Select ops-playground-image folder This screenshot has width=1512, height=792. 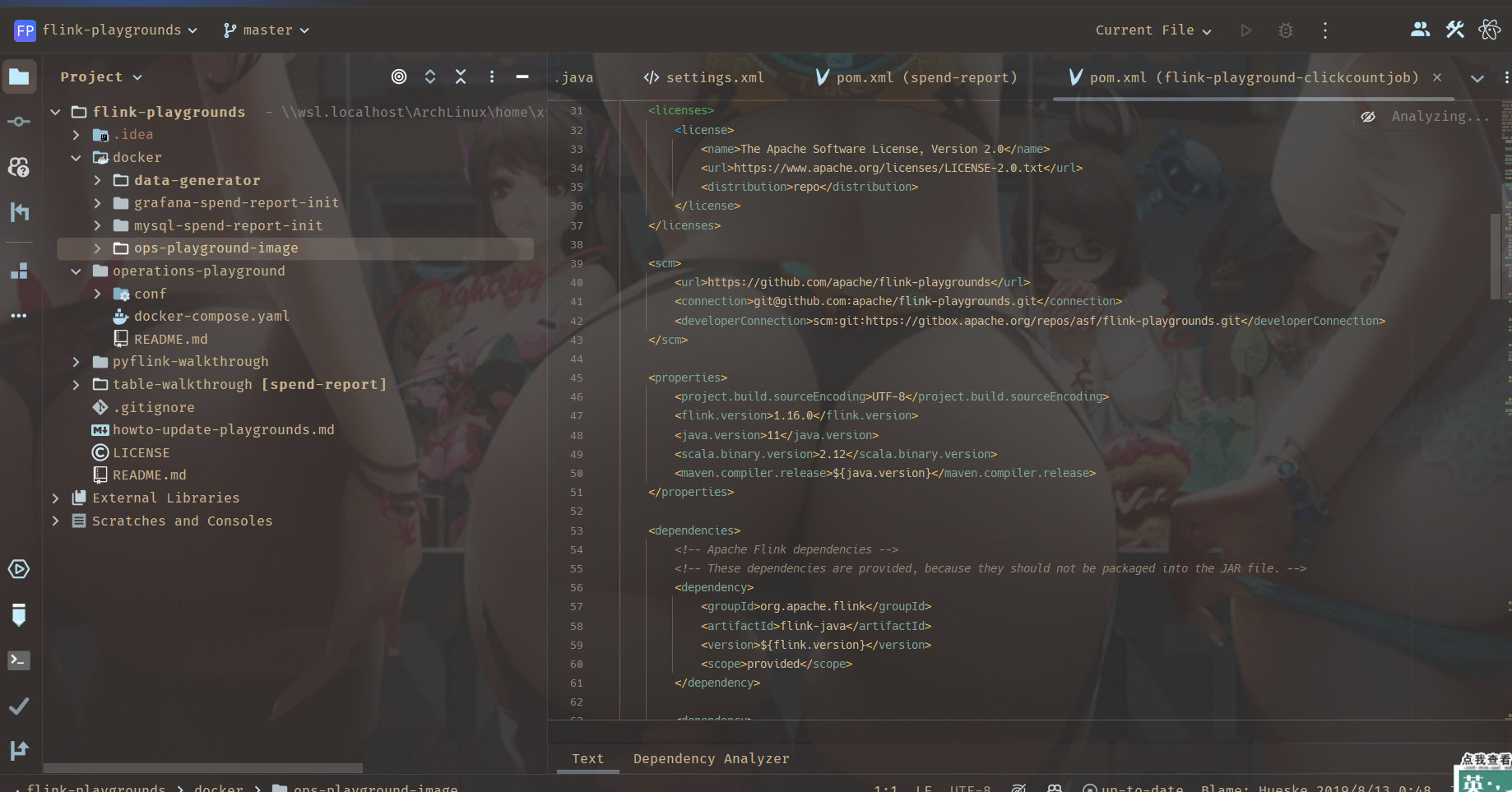point(295,248)
